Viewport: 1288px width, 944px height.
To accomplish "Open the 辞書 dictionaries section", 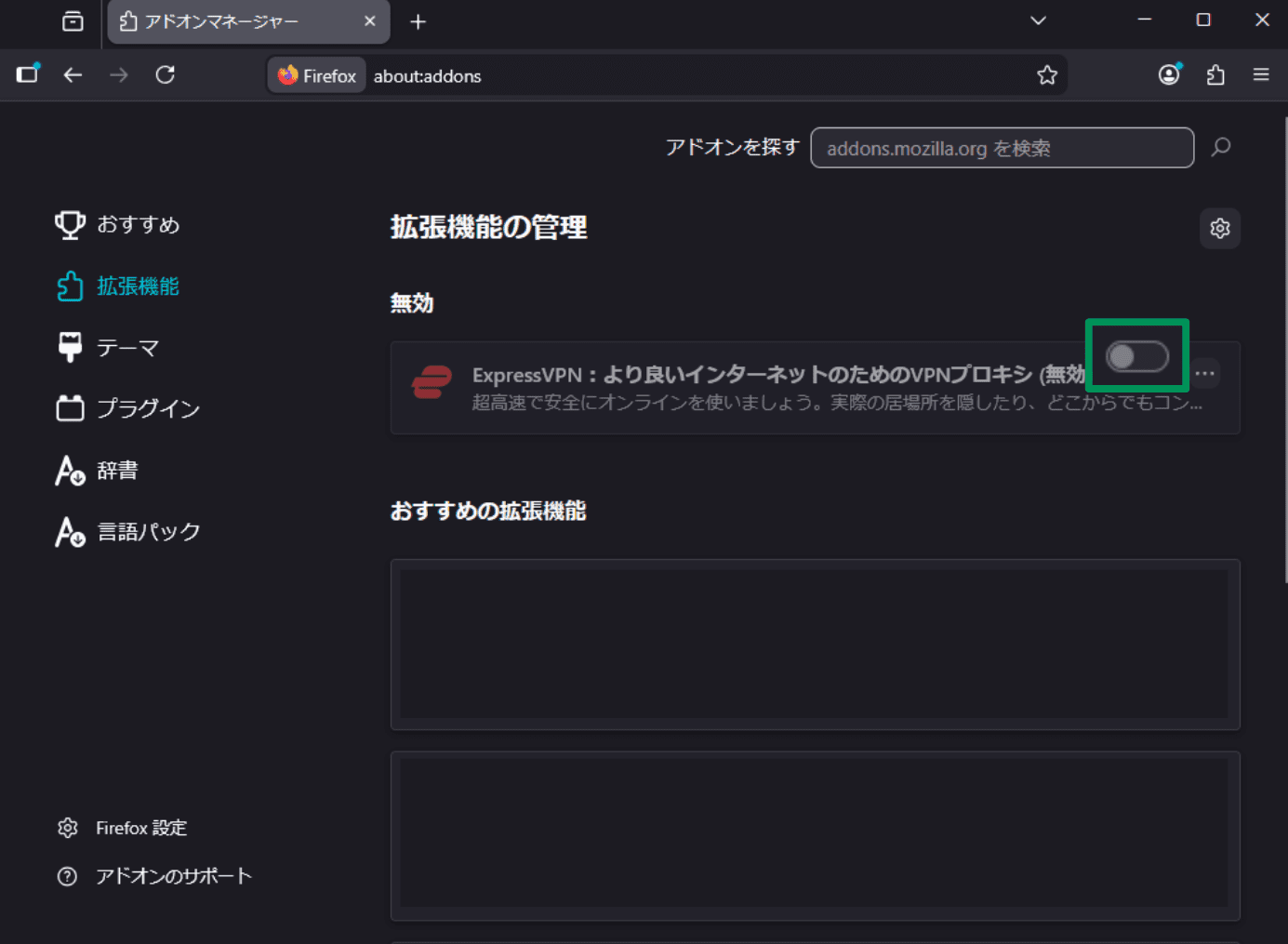I will 117,470.
